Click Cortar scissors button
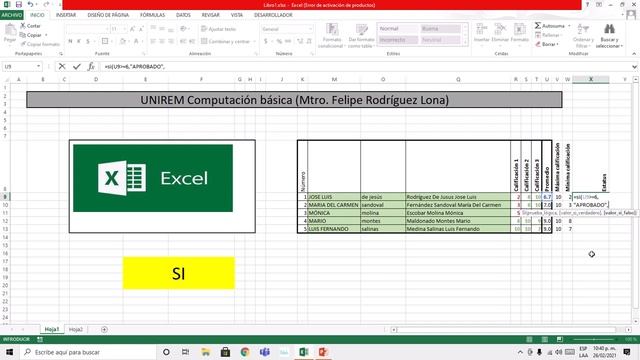Screen dimensions: 640x360 tap(30, 26)
